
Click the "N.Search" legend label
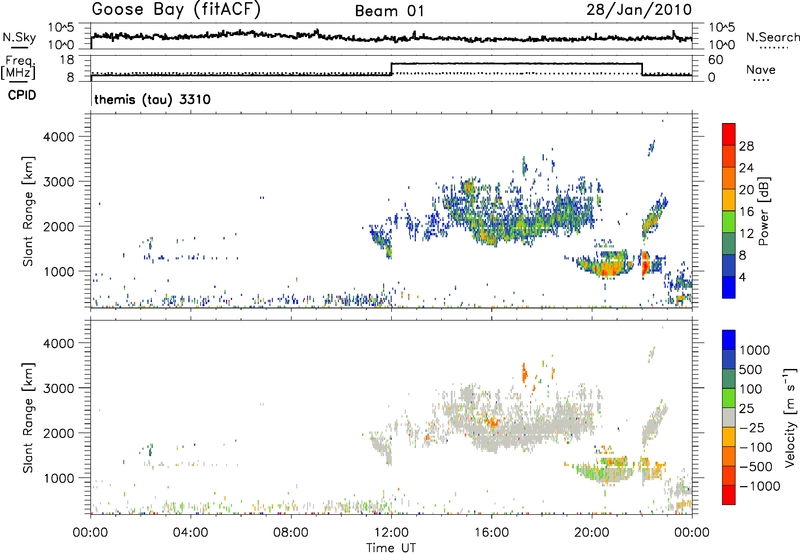point(772,37)
